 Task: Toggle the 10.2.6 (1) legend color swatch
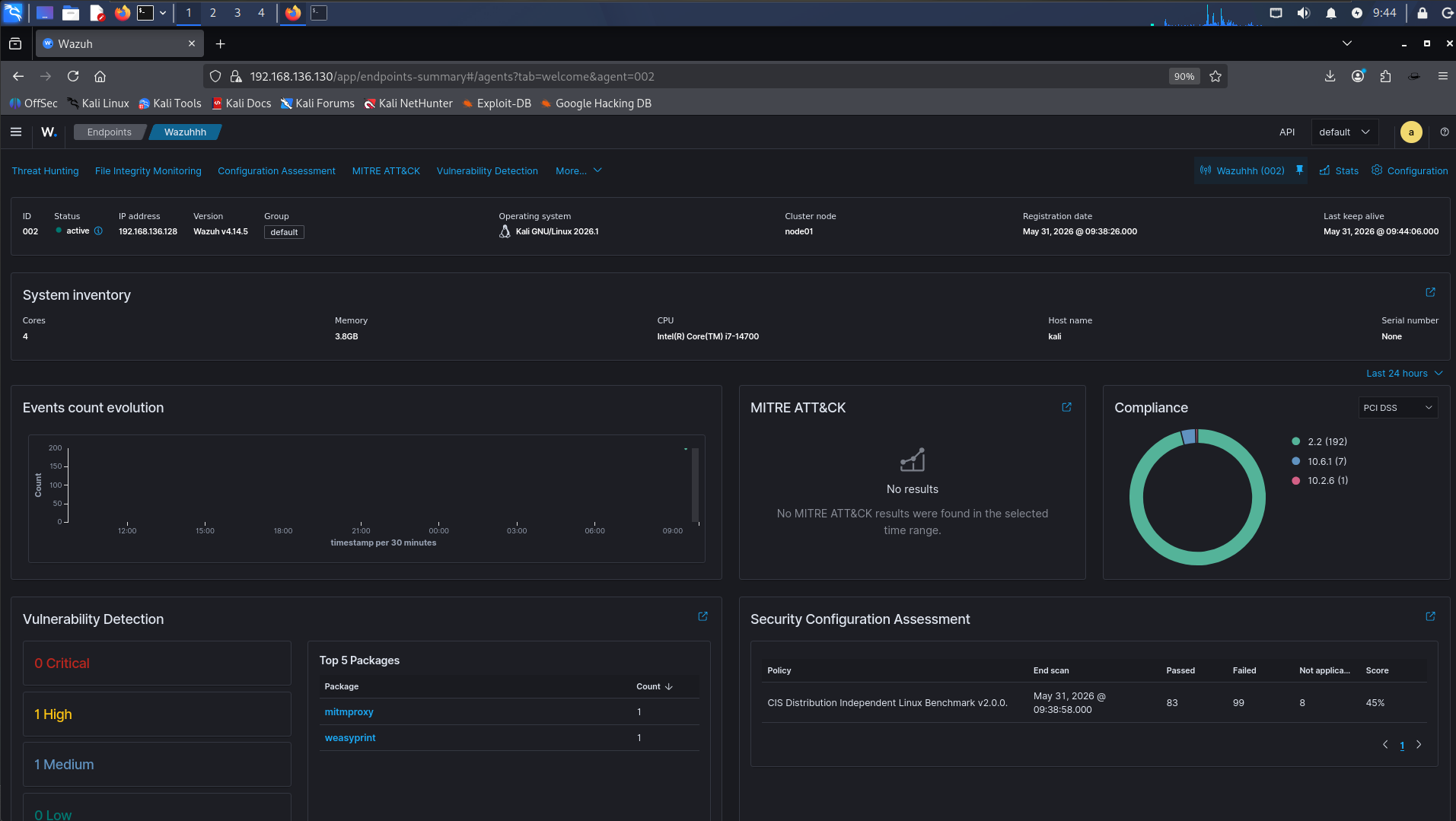click(1295, 481)
